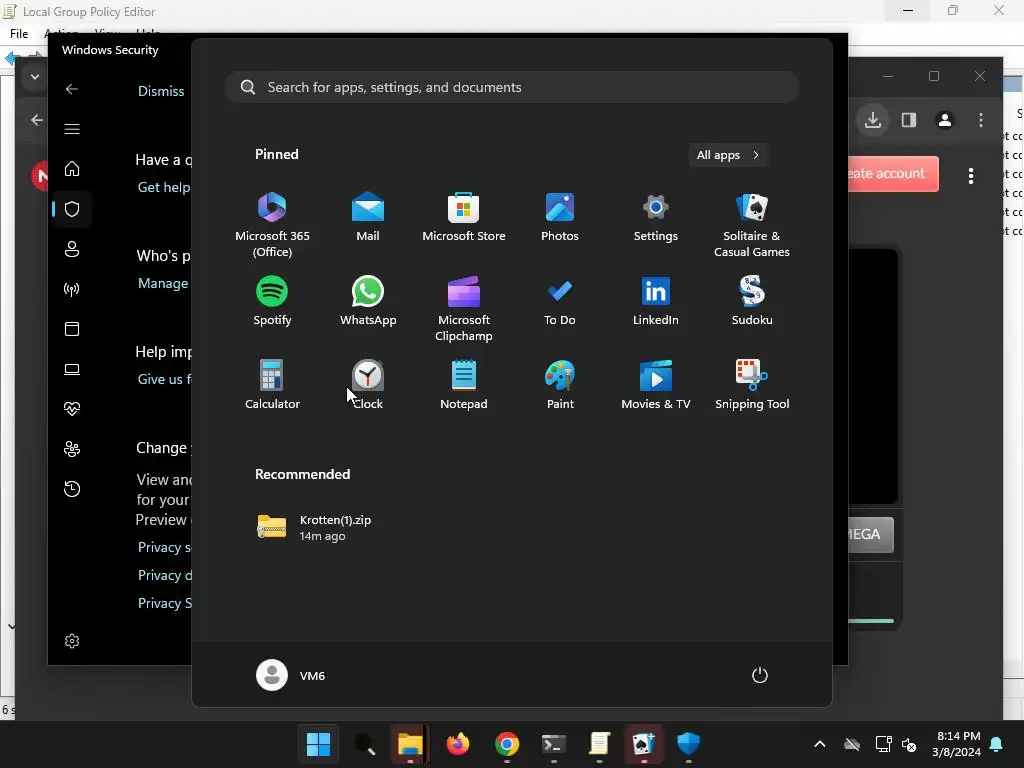Launch the Snipping Tool
Screen dimensions: 1024x768
pyautogui.click(x=752, y=384)
